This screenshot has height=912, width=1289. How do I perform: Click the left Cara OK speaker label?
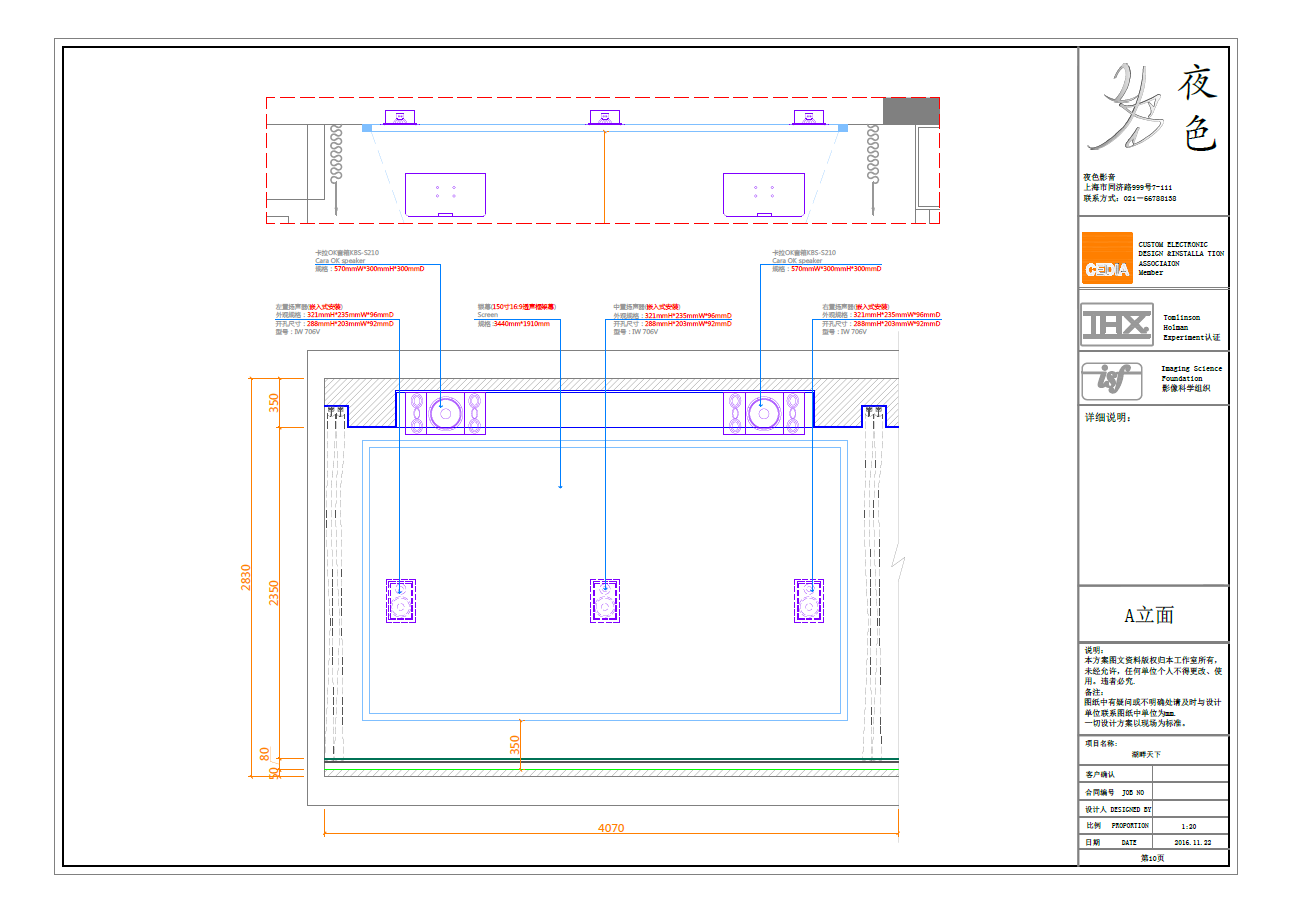point(369,261)
